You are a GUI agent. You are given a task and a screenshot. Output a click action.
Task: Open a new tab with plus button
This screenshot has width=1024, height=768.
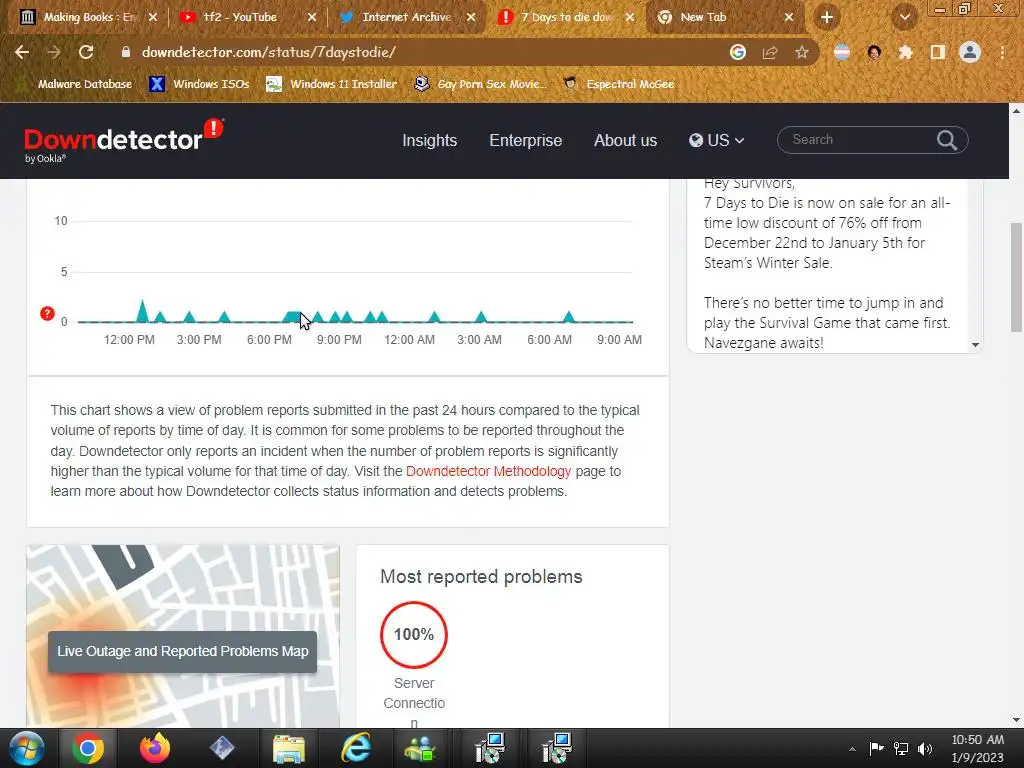[827, 18]
